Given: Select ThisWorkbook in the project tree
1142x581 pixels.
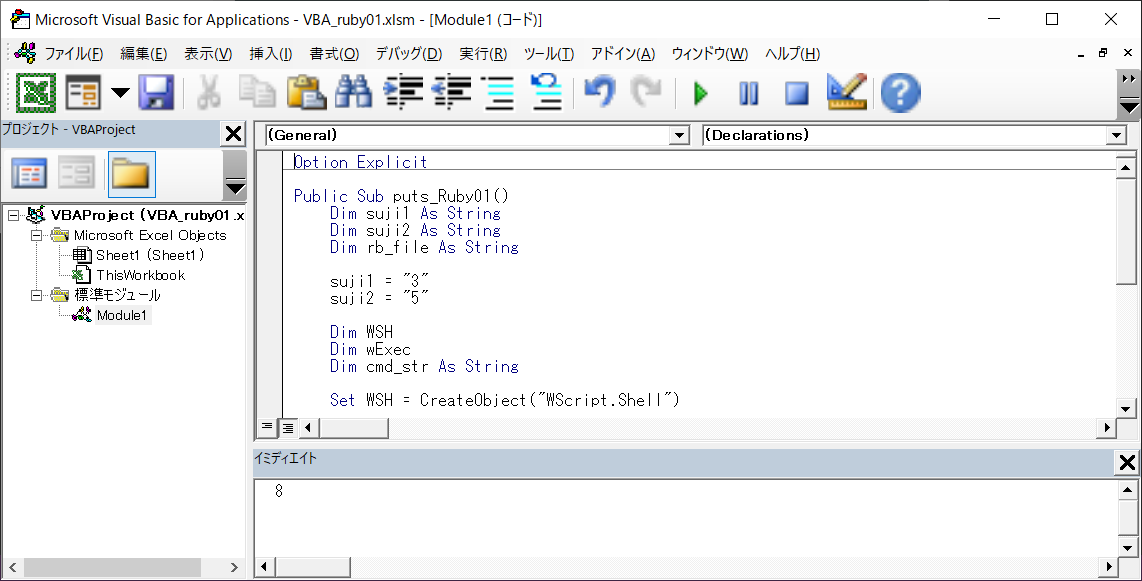Looking at the screenshot, I should [x=141, y=275].
